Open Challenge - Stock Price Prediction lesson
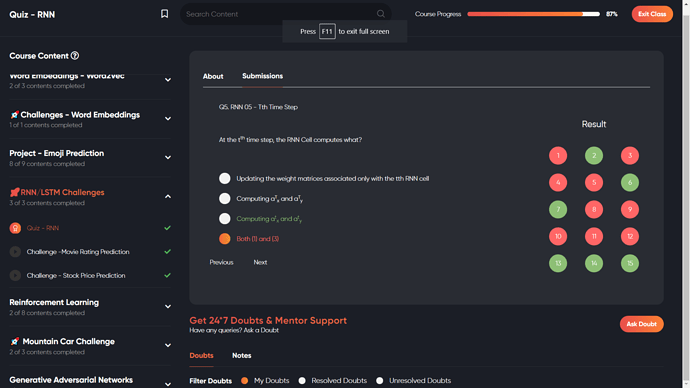 click(76, 275)
